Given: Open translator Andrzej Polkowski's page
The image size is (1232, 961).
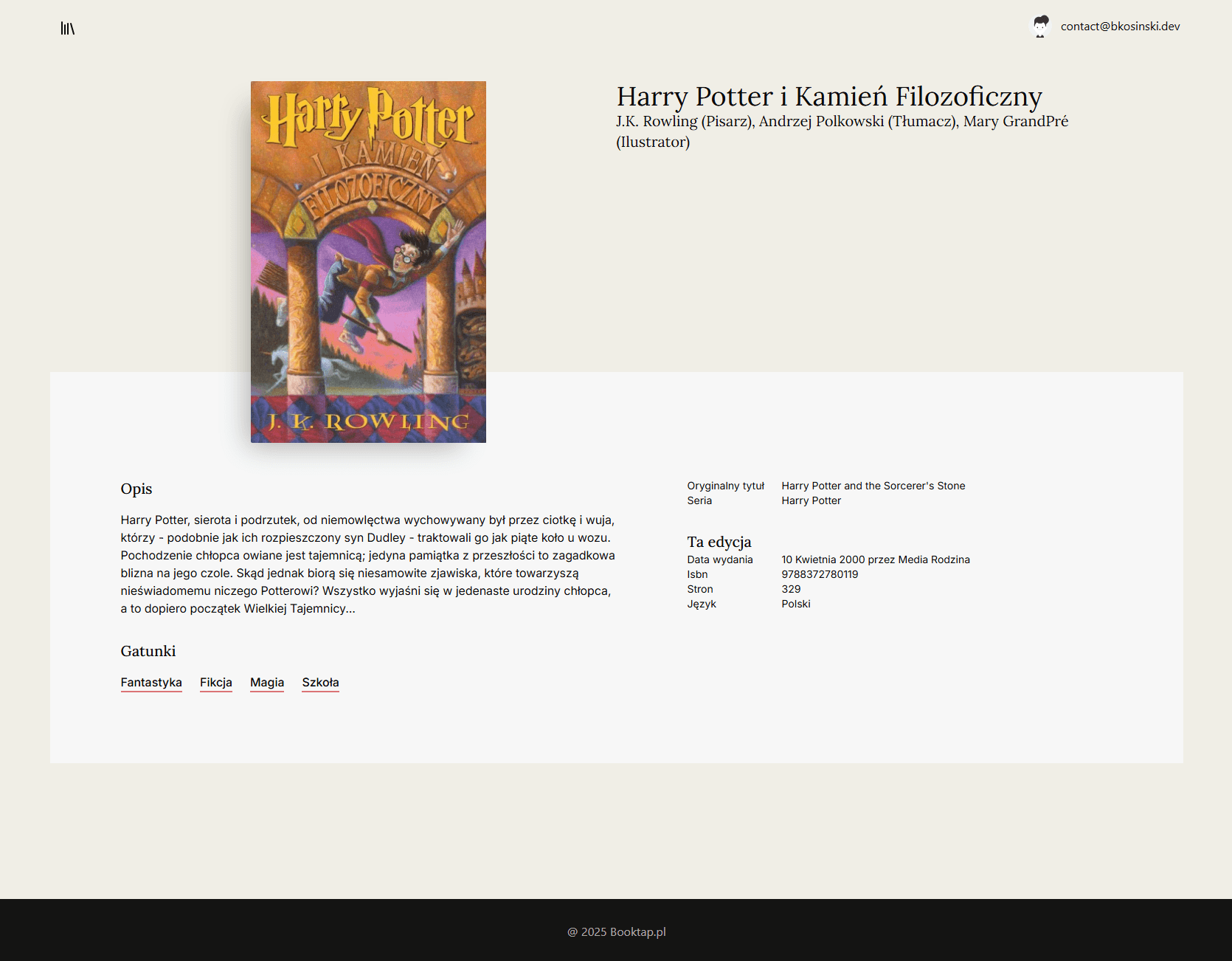Looking at the screenshot, I should [820, 121].
